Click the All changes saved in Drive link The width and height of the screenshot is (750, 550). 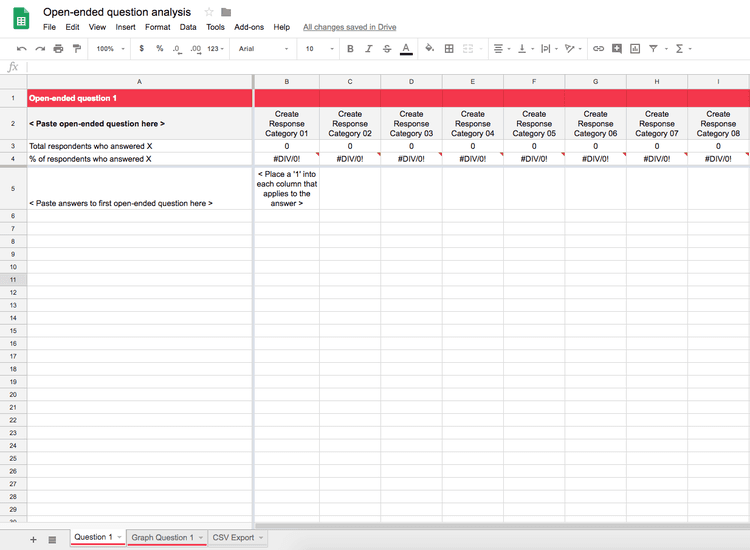click(x=350, y=27)
